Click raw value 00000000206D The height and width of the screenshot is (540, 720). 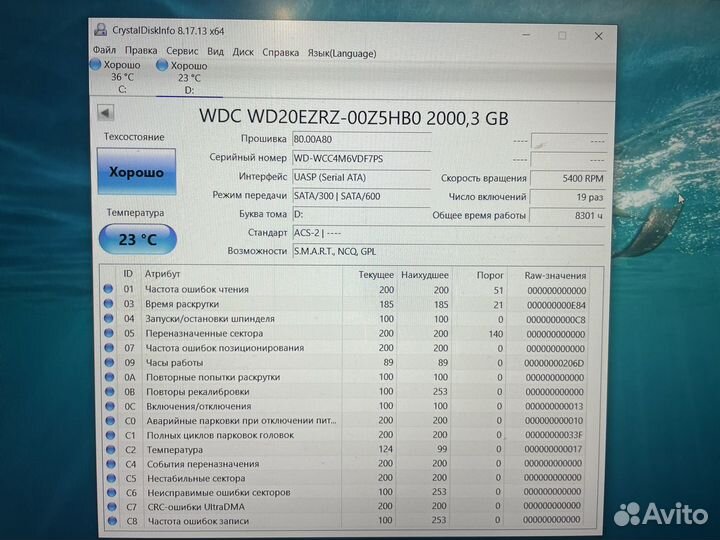[554, 363]
